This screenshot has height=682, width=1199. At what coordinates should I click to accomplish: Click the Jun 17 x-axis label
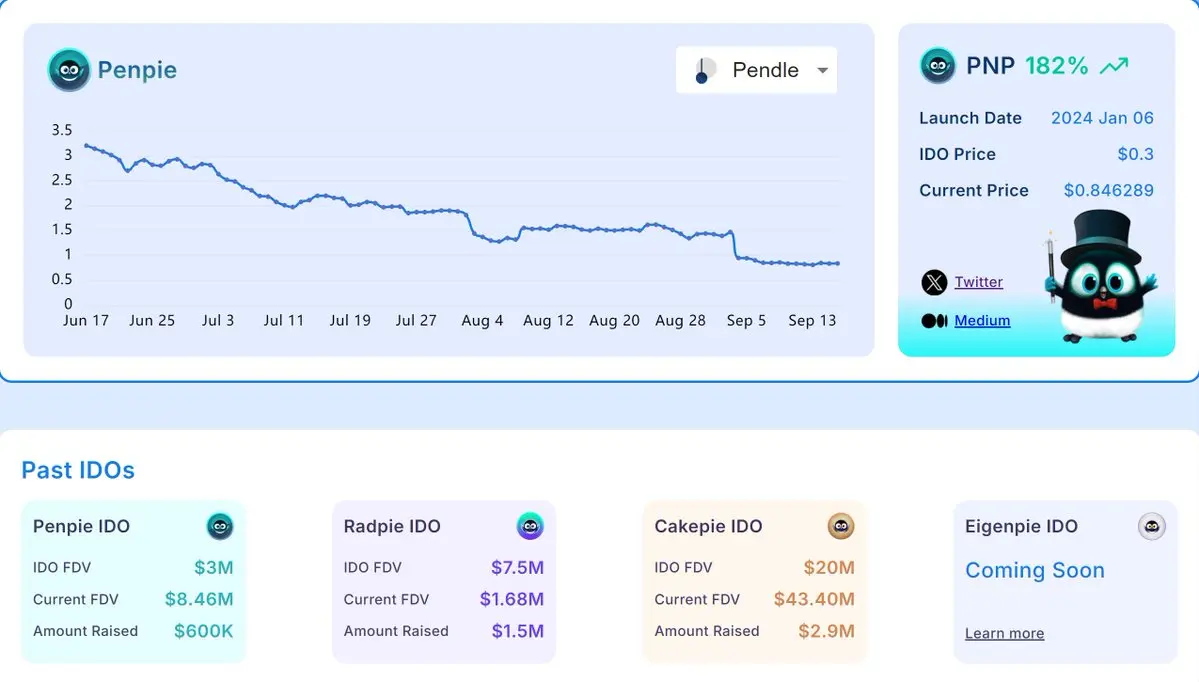tap(86, 321)
